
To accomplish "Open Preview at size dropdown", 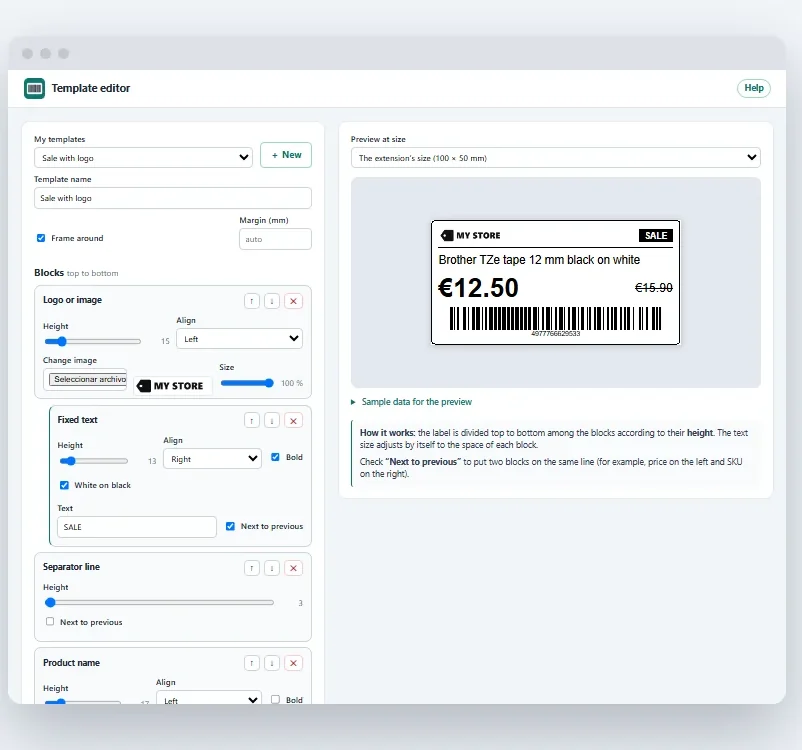I will pyautogui.click(x=555, y=158).
